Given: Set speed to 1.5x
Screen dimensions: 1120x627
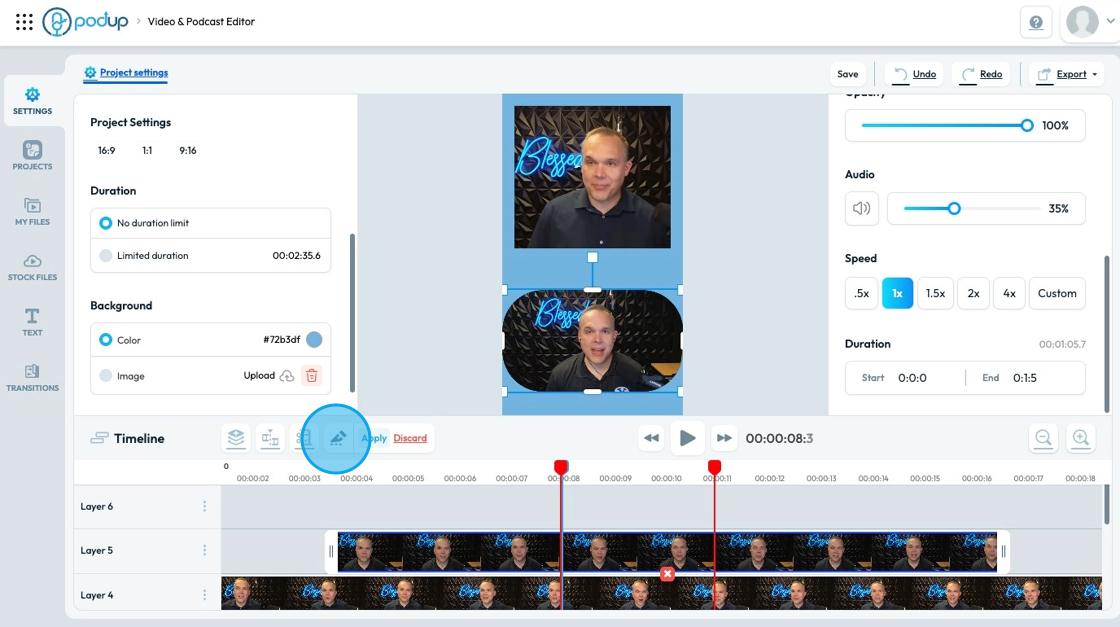Looking at the screenshot, I should point(935,294).
